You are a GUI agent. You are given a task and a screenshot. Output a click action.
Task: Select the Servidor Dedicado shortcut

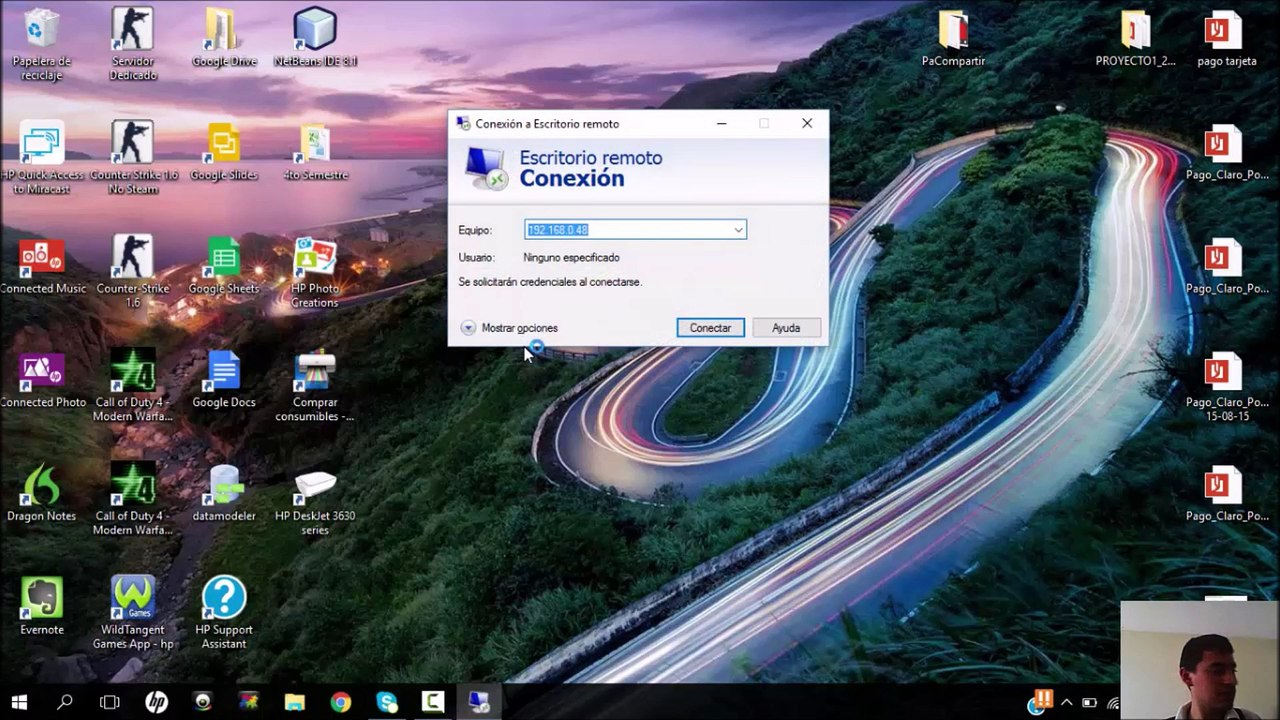click(x=132, y=44)
